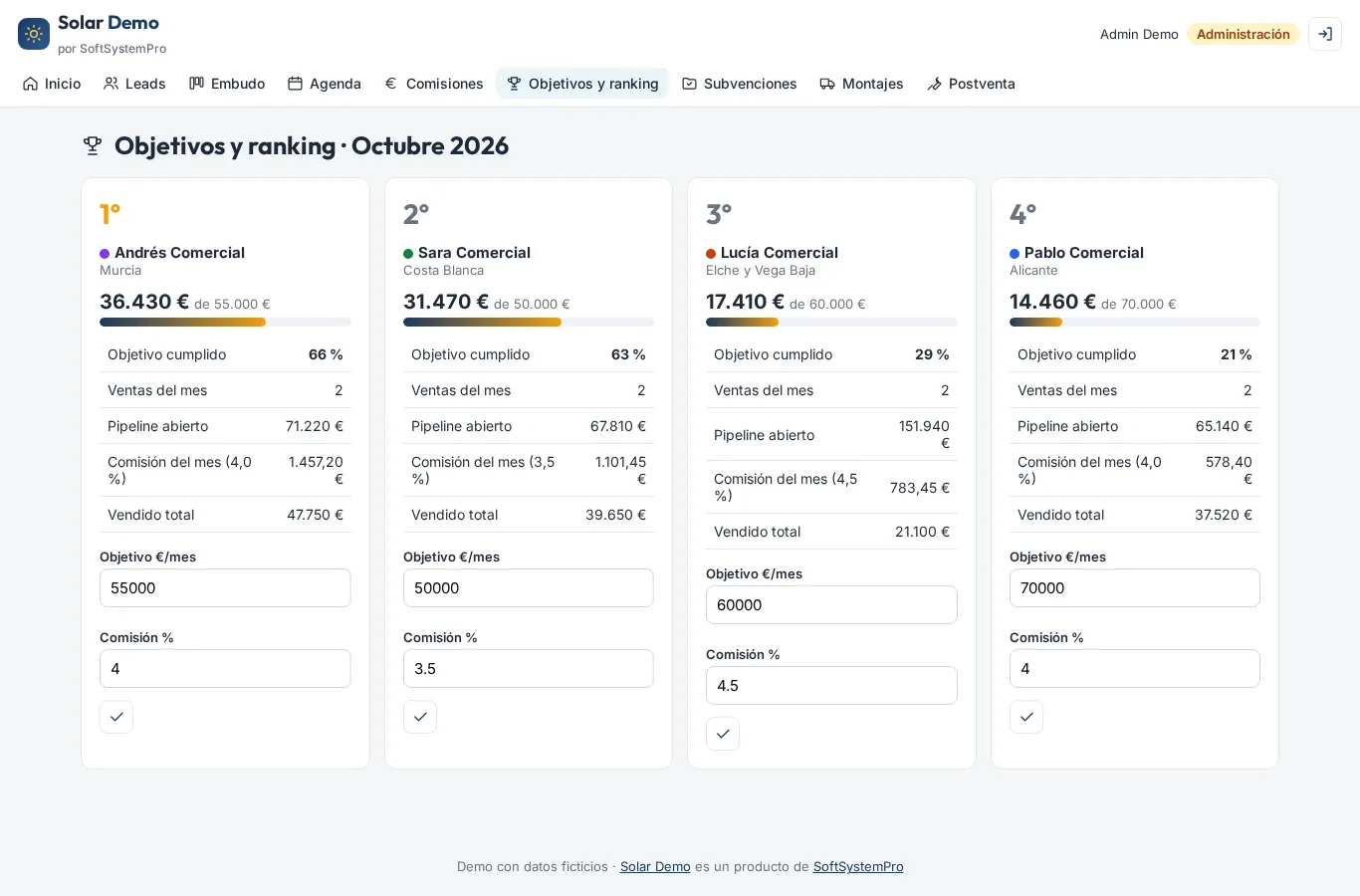Click the 36.430 € sales amount
This screenshot has height=896, width=1360.
tap(144, 302)
